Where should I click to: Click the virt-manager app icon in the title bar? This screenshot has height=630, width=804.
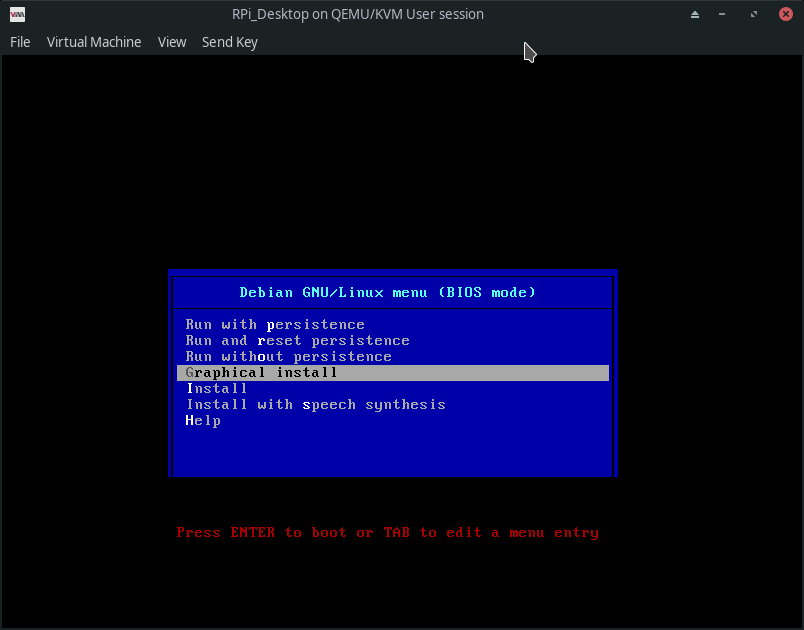point(17,14)
